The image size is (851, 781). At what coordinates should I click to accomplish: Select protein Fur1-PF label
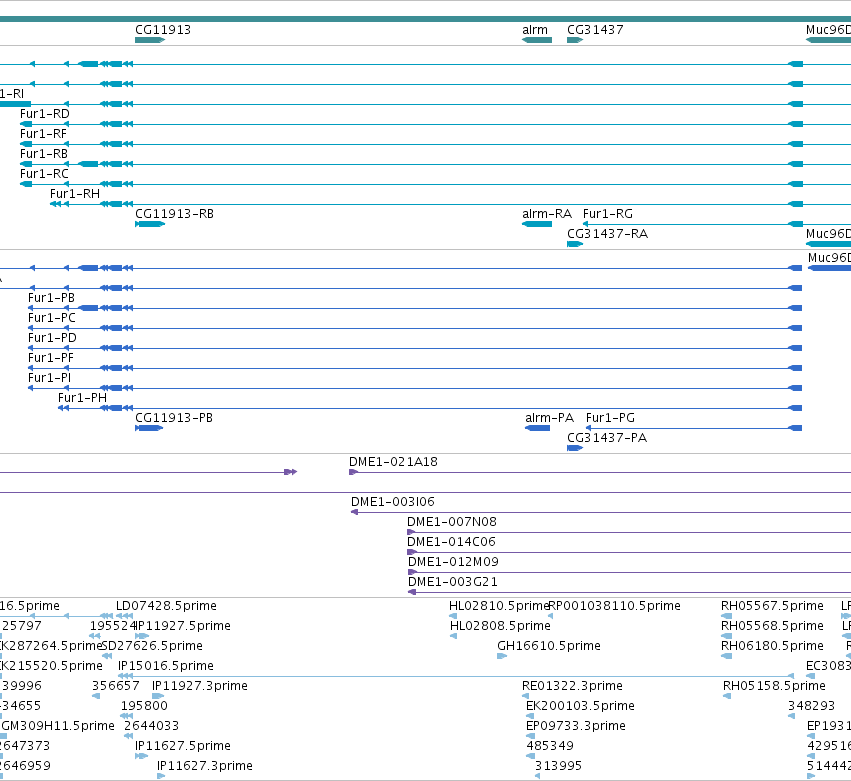tap(50, 358)
